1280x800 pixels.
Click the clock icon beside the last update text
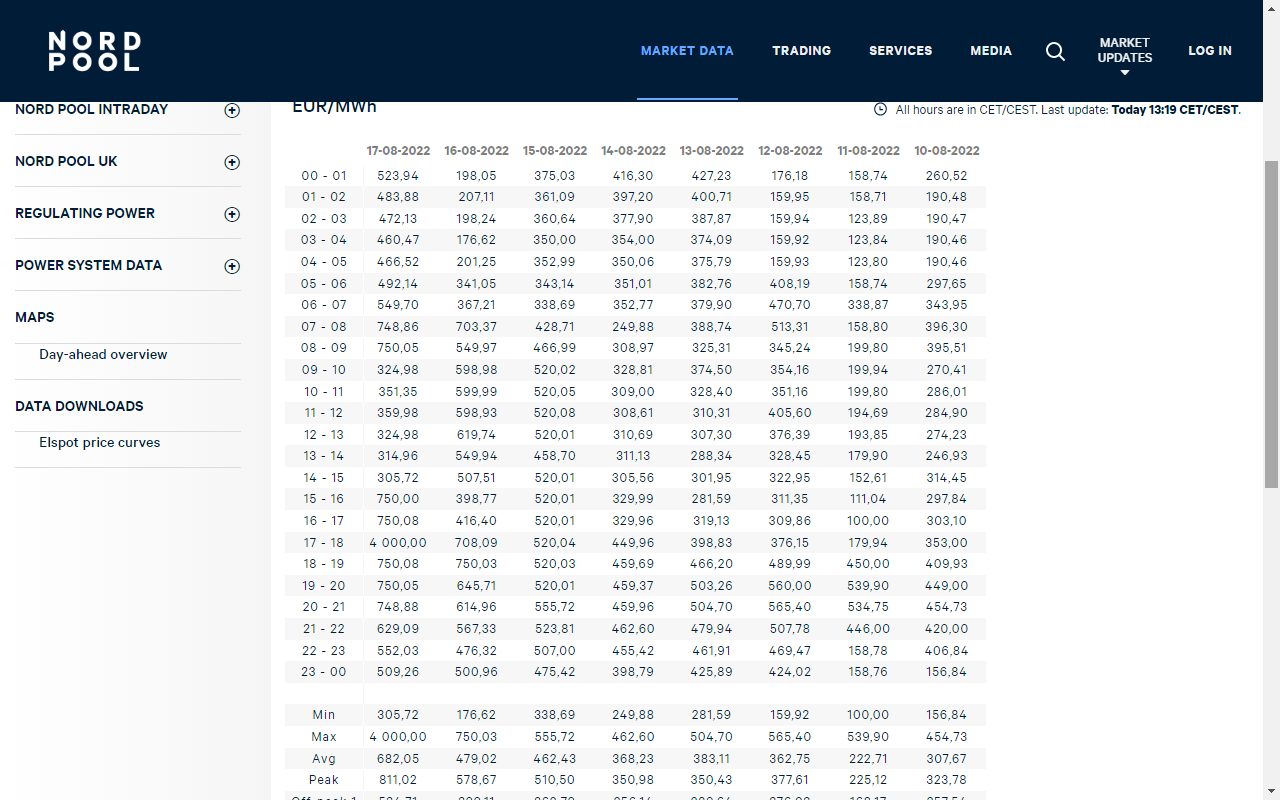(x=880, y=109)
